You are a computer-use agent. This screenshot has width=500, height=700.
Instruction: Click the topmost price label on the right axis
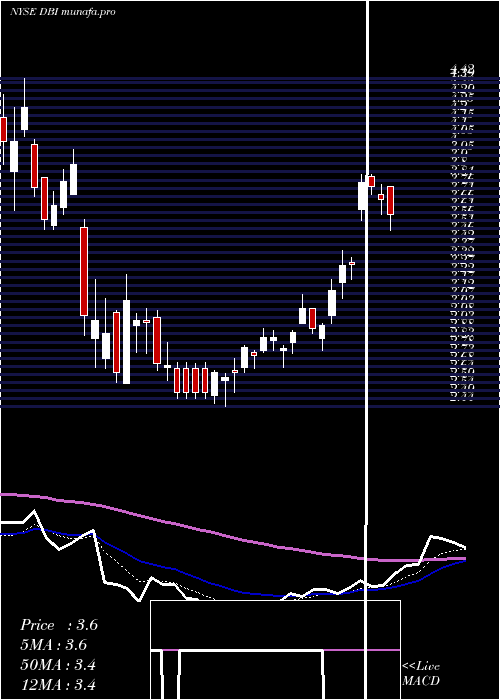pyautogui.click(x=462, y=67)
